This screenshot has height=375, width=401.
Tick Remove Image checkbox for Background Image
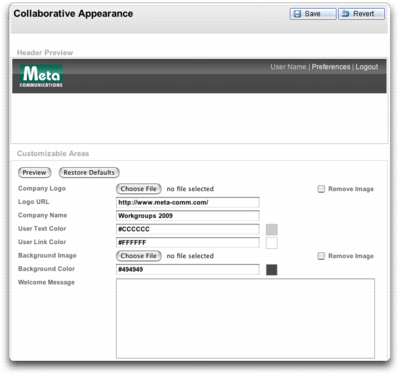tap(321, 256)
